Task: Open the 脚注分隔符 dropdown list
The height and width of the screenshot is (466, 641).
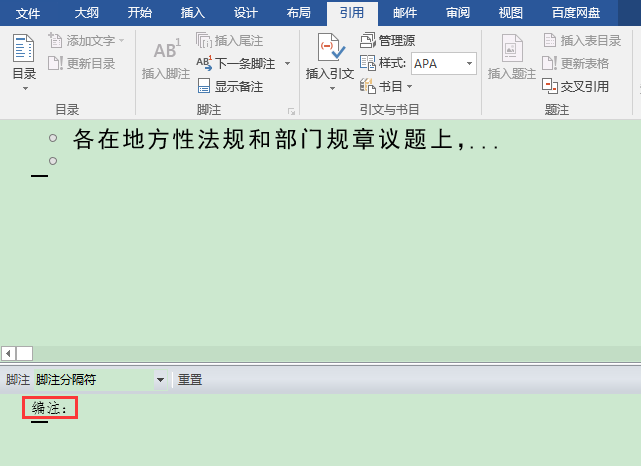Action: [x=160, y=380]
